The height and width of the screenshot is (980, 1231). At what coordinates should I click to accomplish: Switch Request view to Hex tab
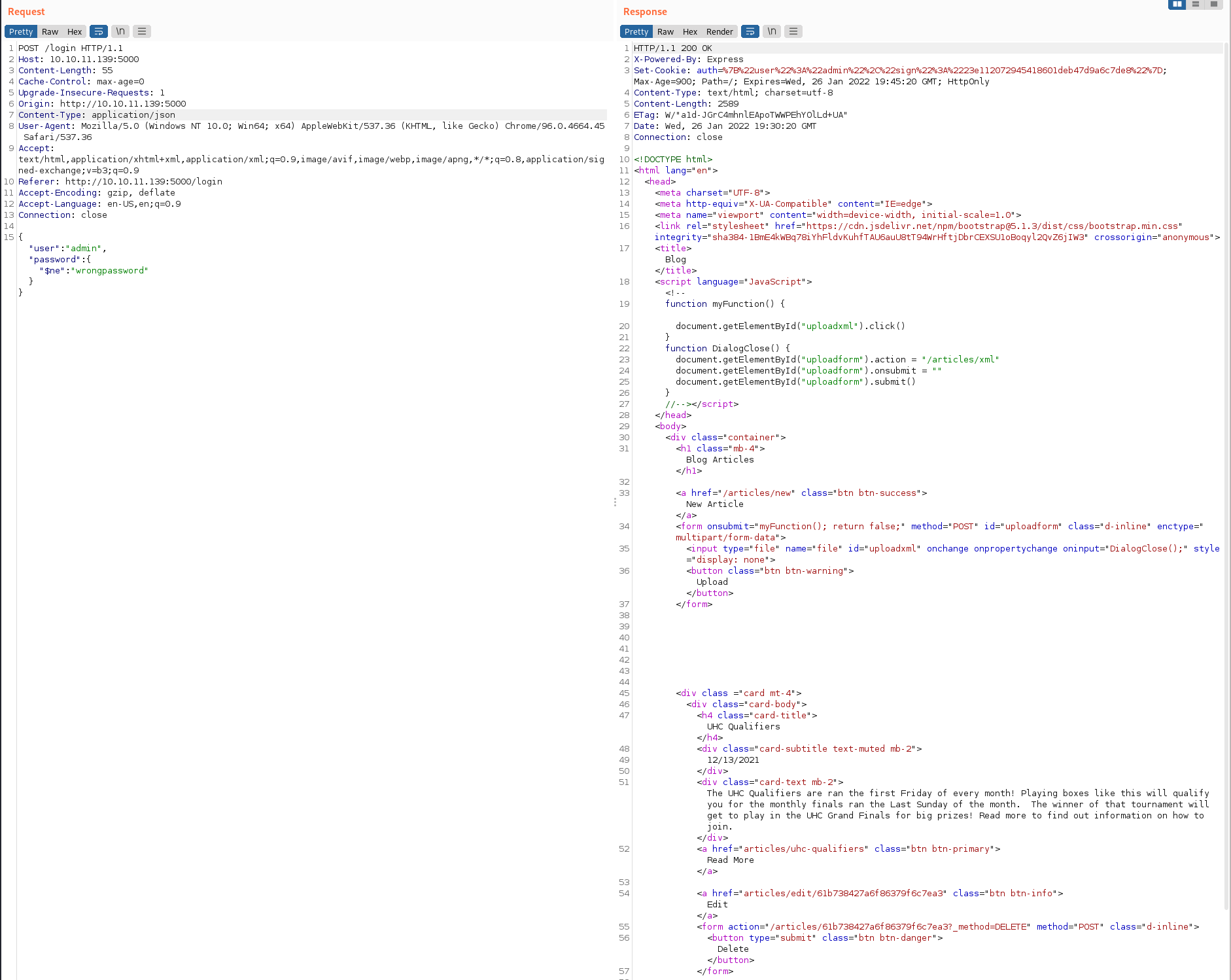(75, 31)
